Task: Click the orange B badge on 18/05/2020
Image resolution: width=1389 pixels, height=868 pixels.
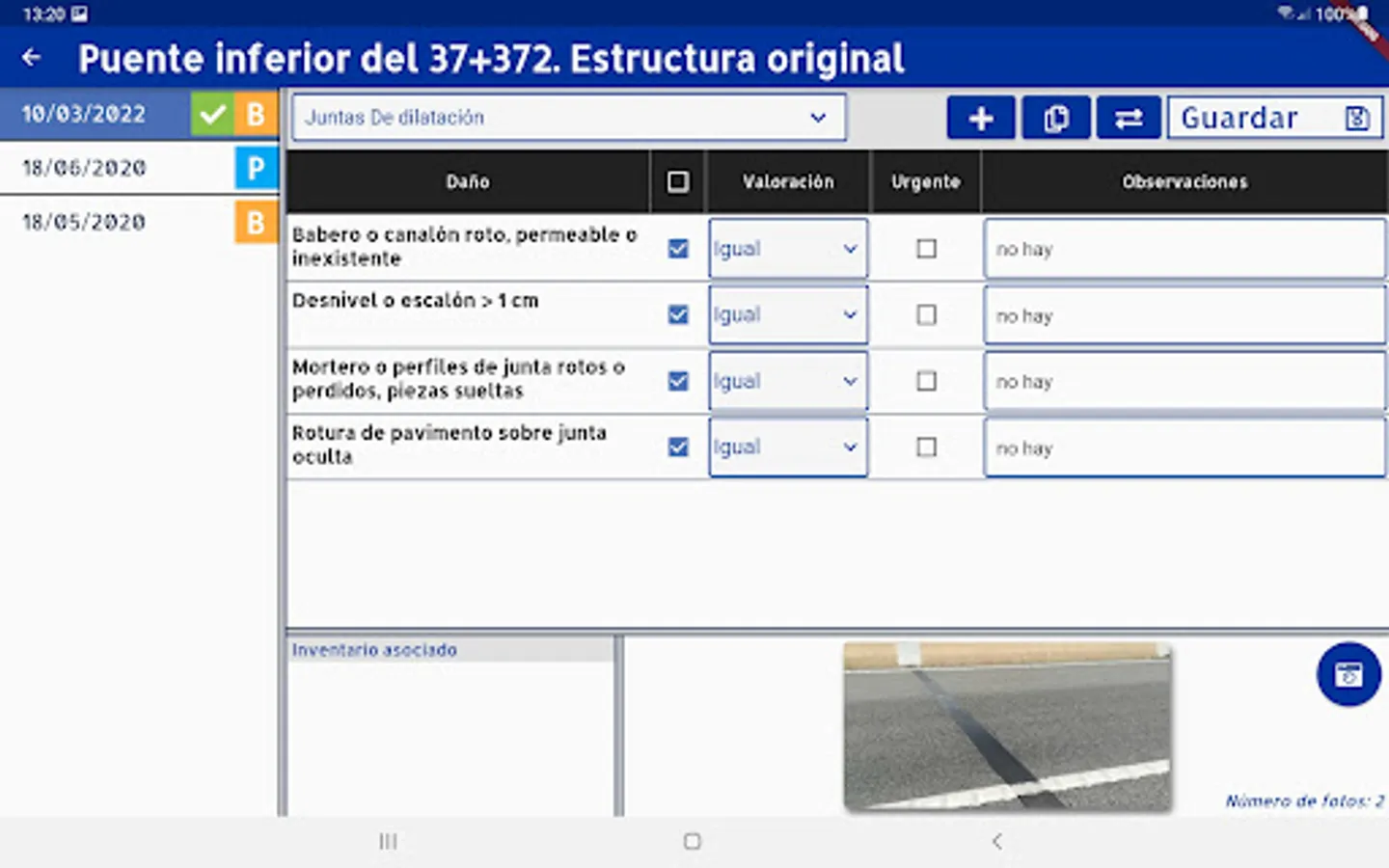Action: 255,222
